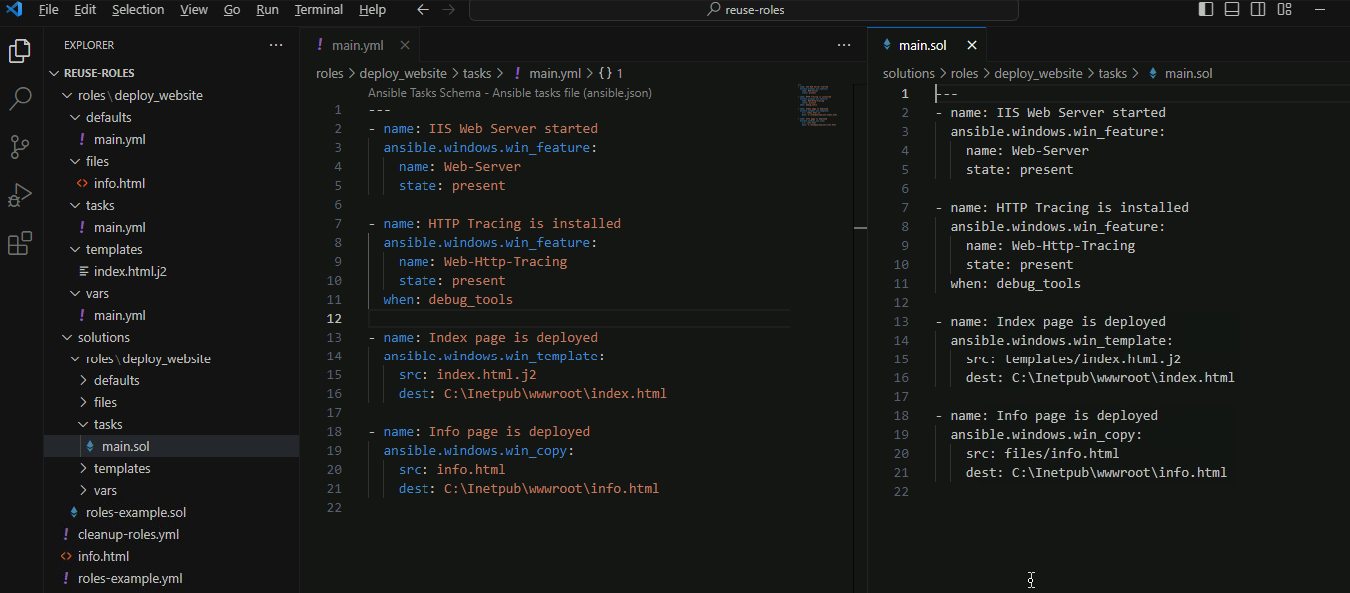
Task: Open editor group more actions ellipsis
Action: pos(843,45)
